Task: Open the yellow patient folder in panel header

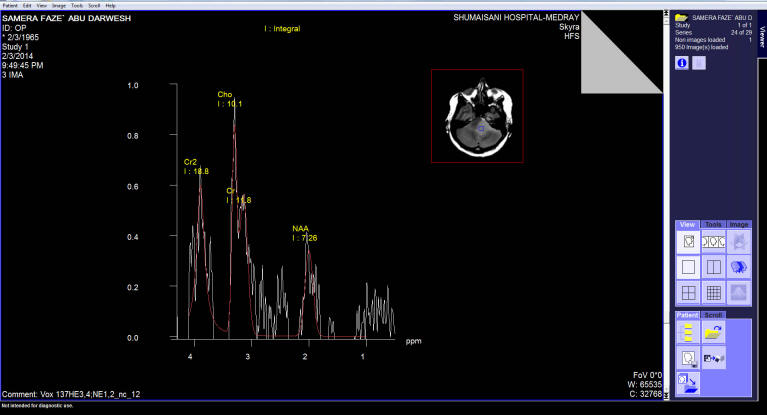Action: (681, 17)
